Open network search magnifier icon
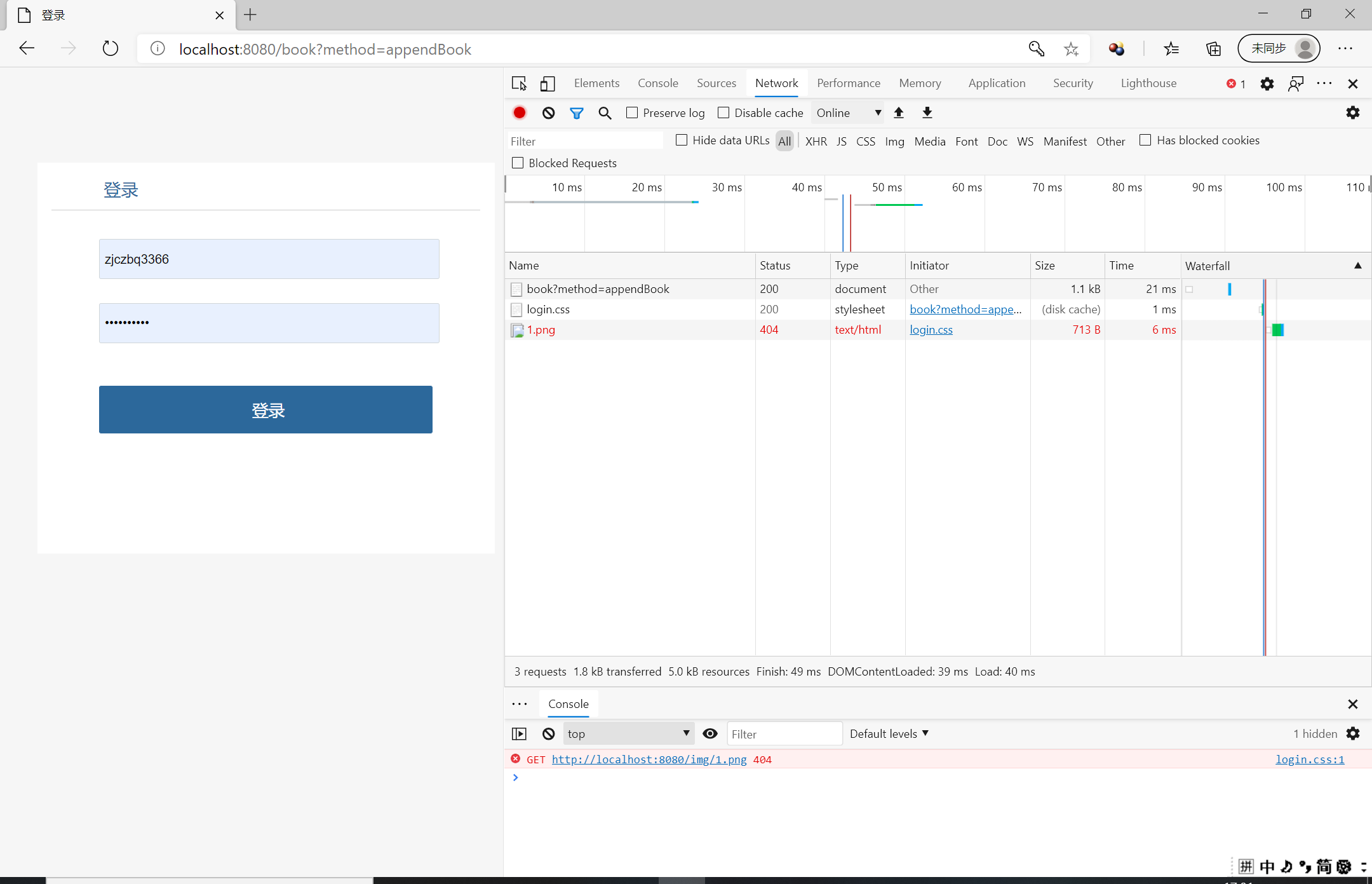This screenshot has width=1372, height=884. [x=605, y=113]
